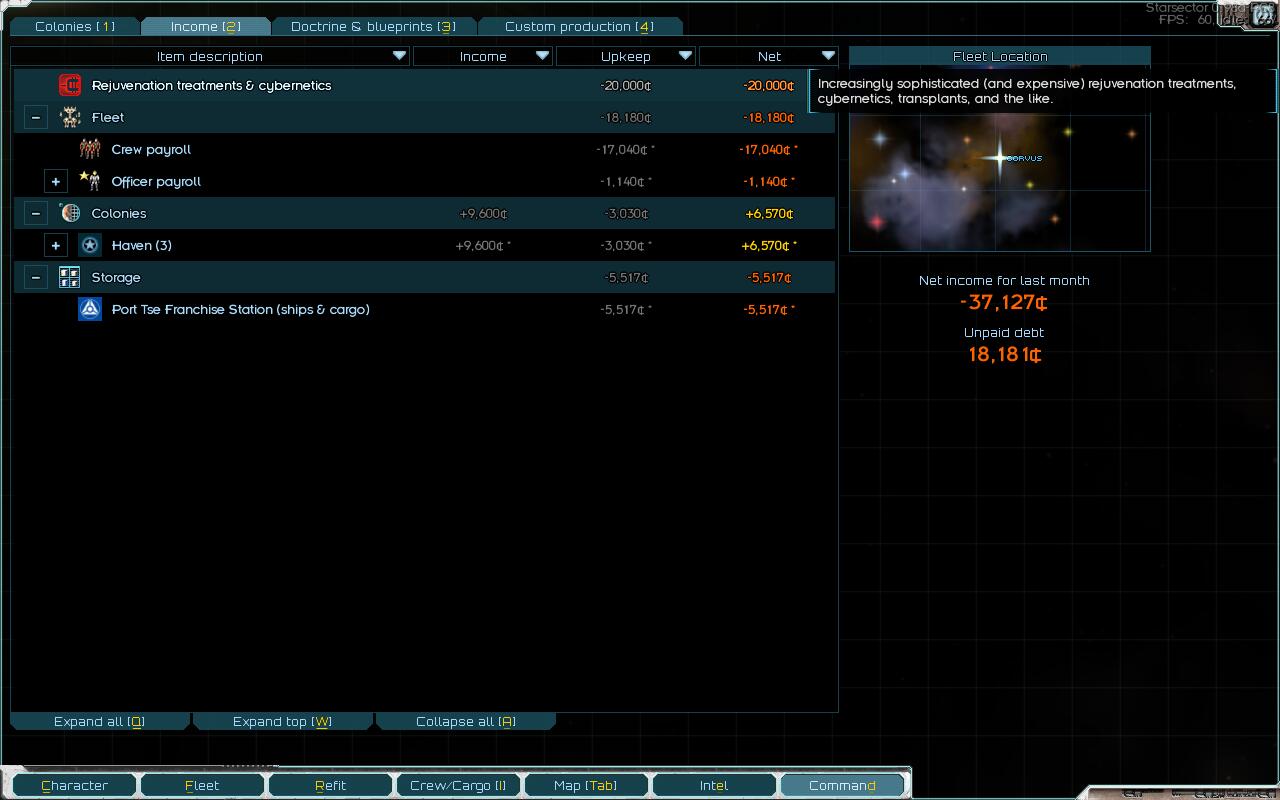The height and width of the screenshot is (800, 1280).
Task: Click the Expand all button
Action: point(99,721)
